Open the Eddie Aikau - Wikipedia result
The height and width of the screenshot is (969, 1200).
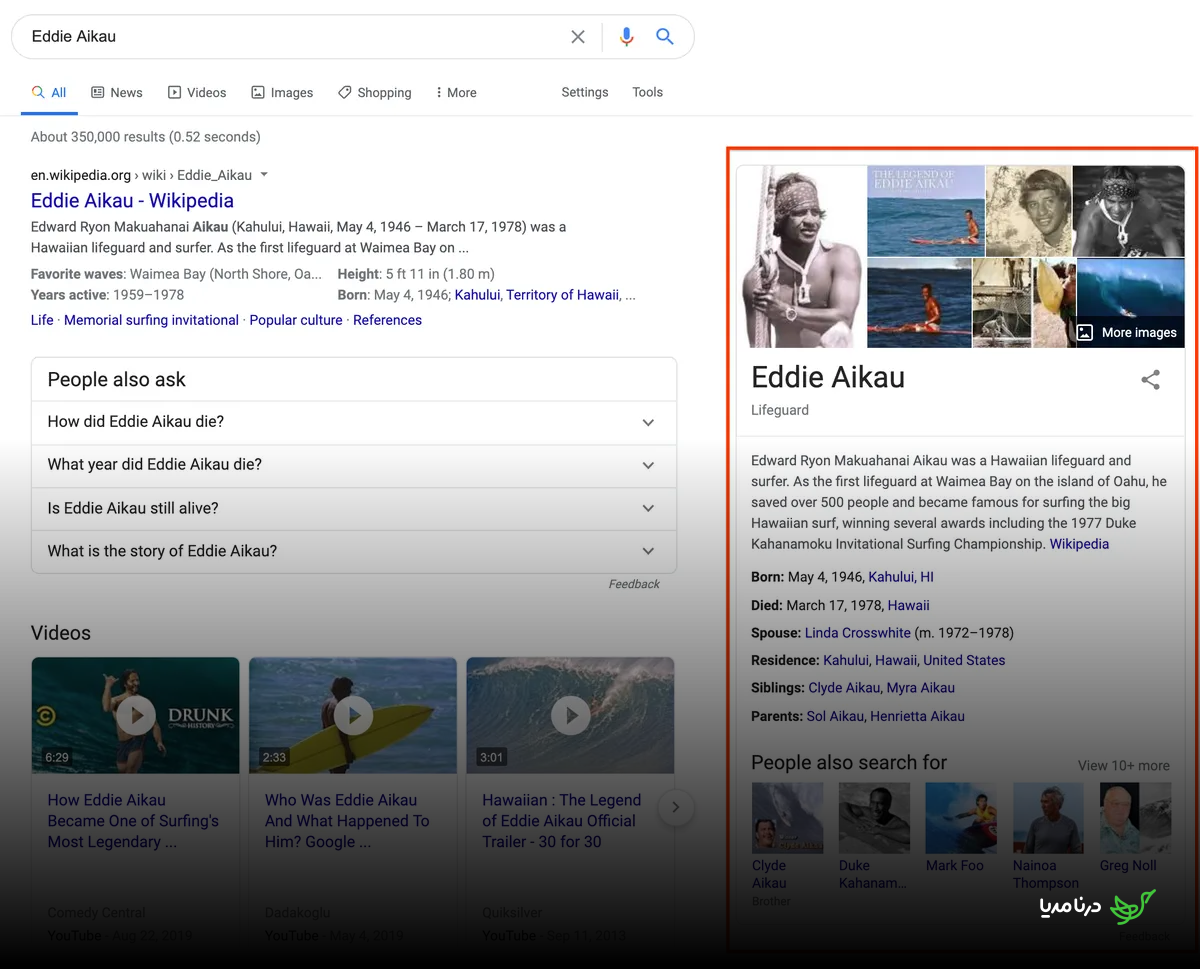[x=132, y=201]
